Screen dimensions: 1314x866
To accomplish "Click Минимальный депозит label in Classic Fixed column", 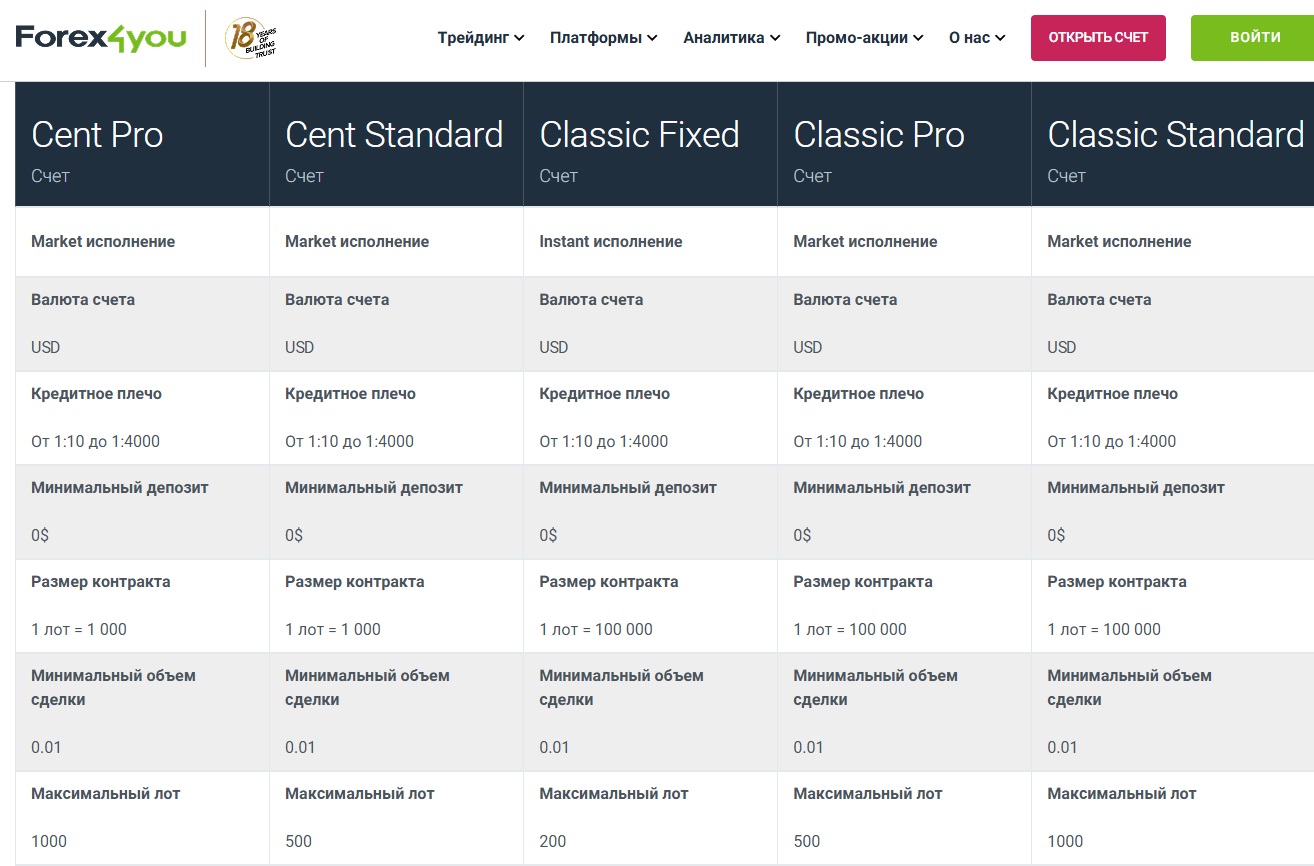I will 628,488.
